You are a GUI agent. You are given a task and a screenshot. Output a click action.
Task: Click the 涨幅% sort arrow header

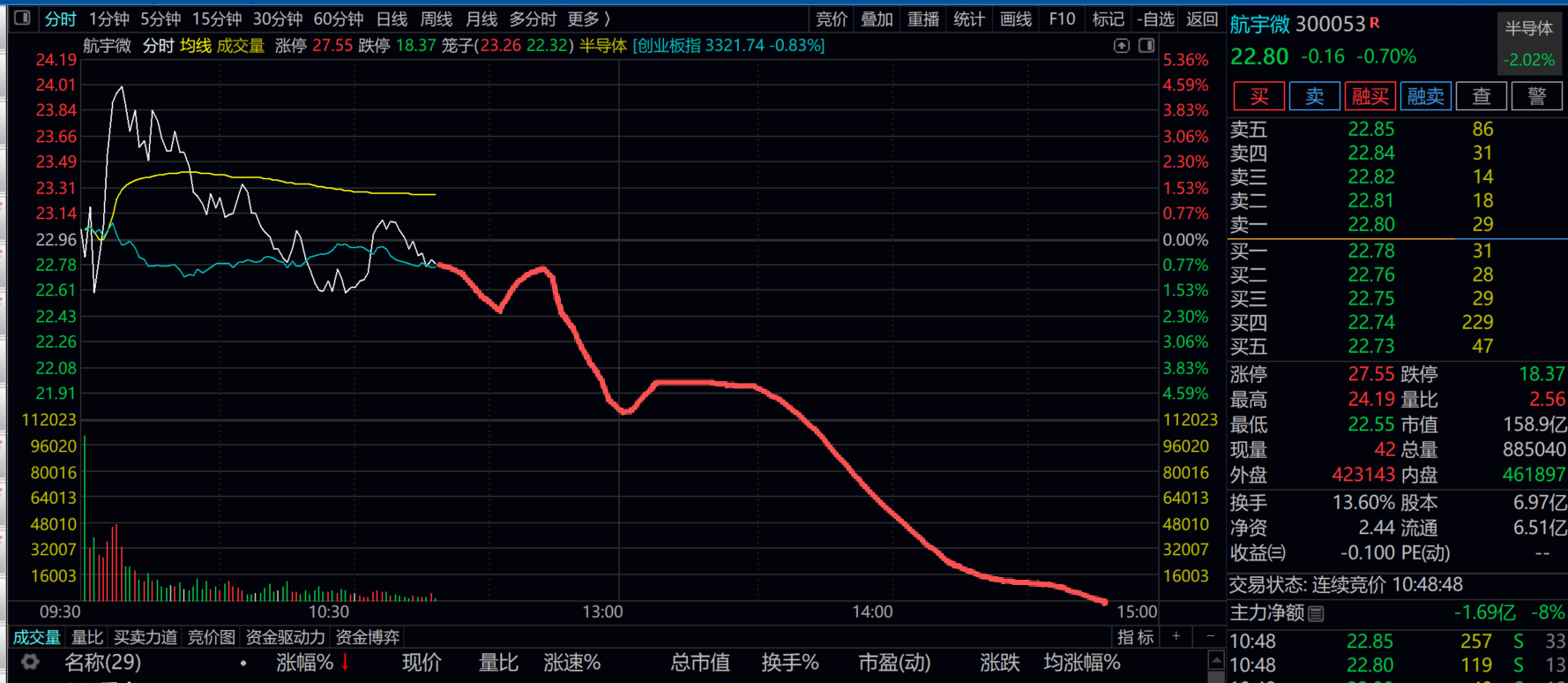click(x=312, y=662)
